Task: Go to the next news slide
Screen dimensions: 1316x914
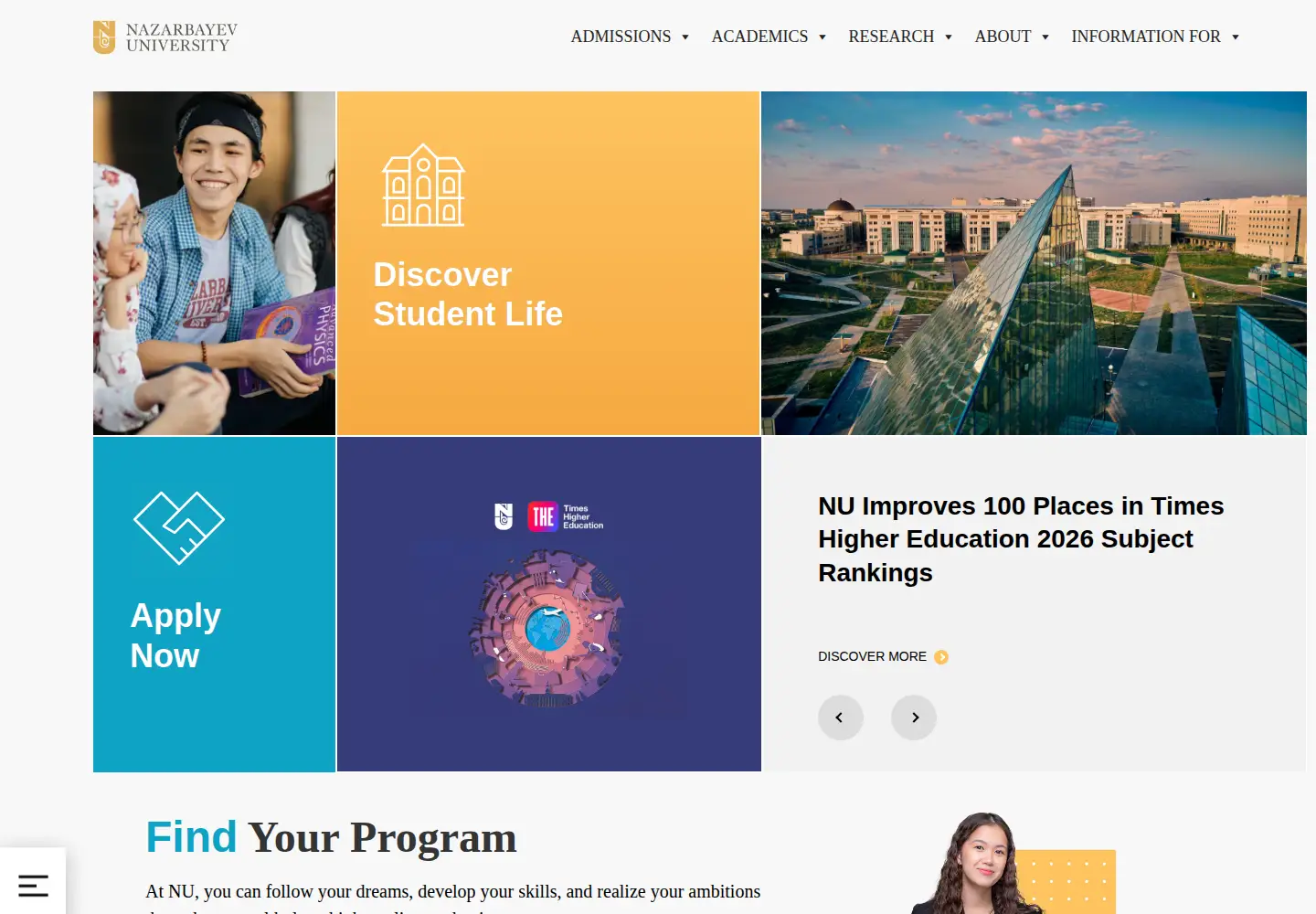Action: pos(914,717)
